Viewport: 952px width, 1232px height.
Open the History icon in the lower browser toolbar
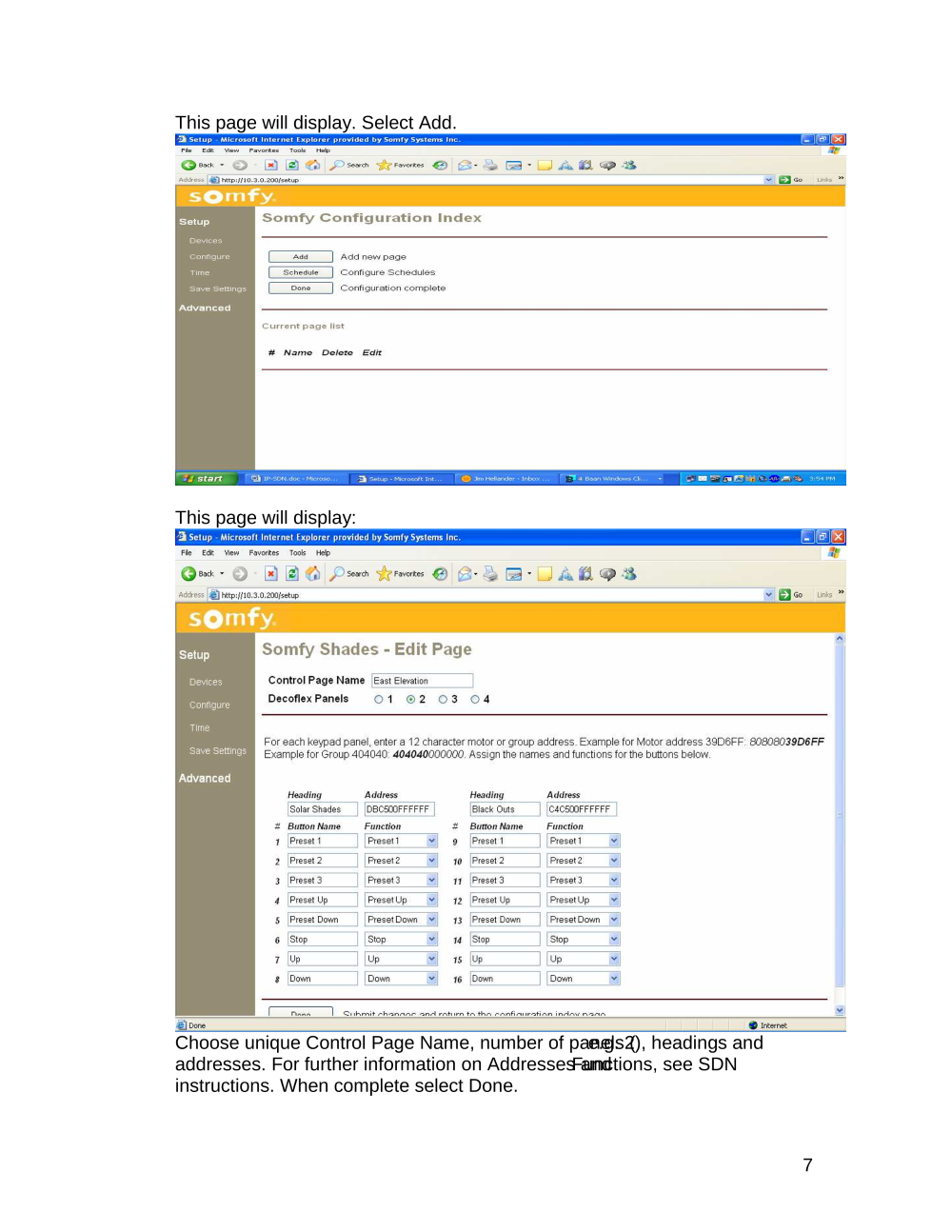tap(440, 574)
